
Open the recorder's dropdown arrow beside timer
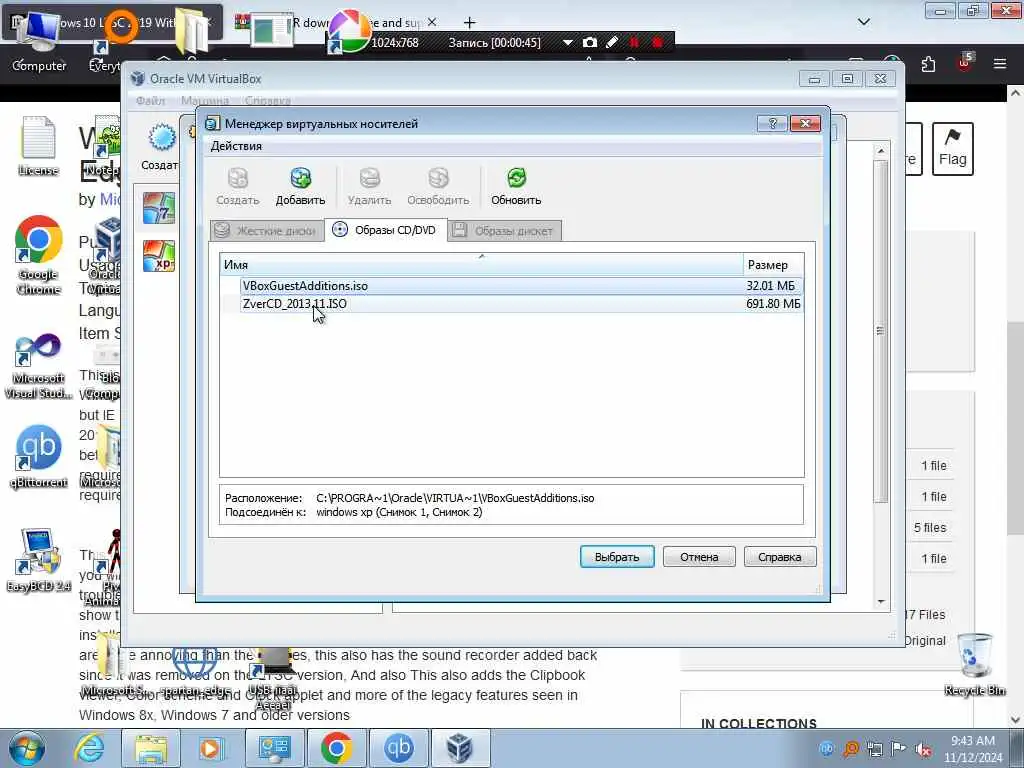(x=568, y=42)
